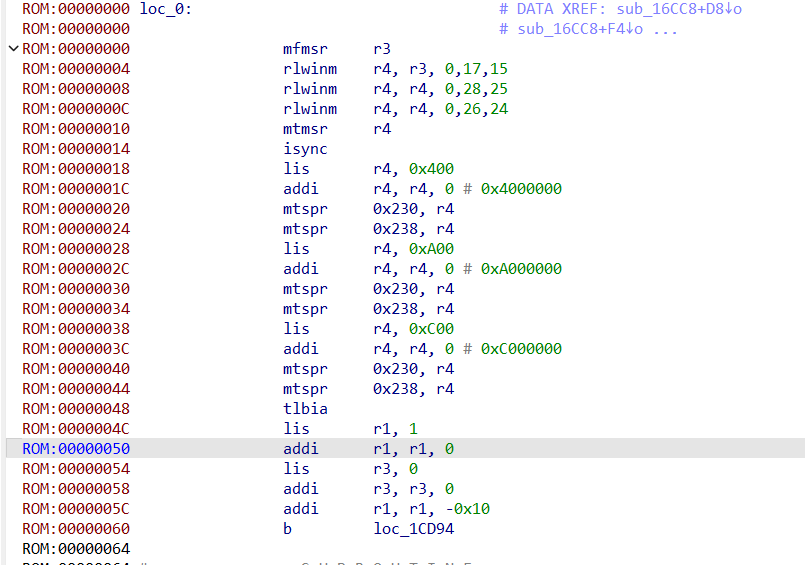Select the mfmsr instruction mnemonic
Viewport: 805px width, 565px height.
click(306, 49)
